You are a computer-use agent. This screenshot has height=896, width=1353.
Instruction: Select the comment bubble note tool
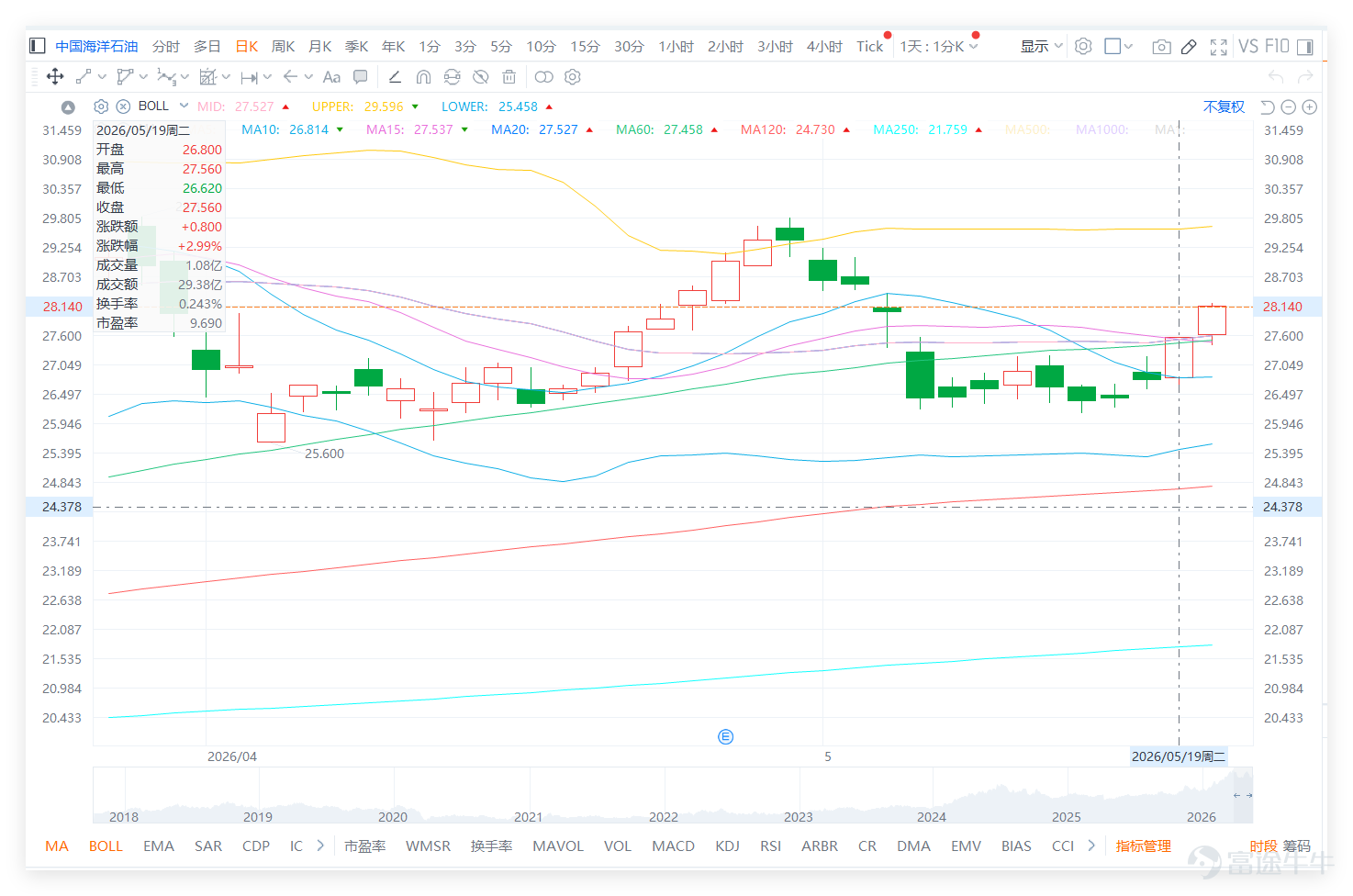361,77
